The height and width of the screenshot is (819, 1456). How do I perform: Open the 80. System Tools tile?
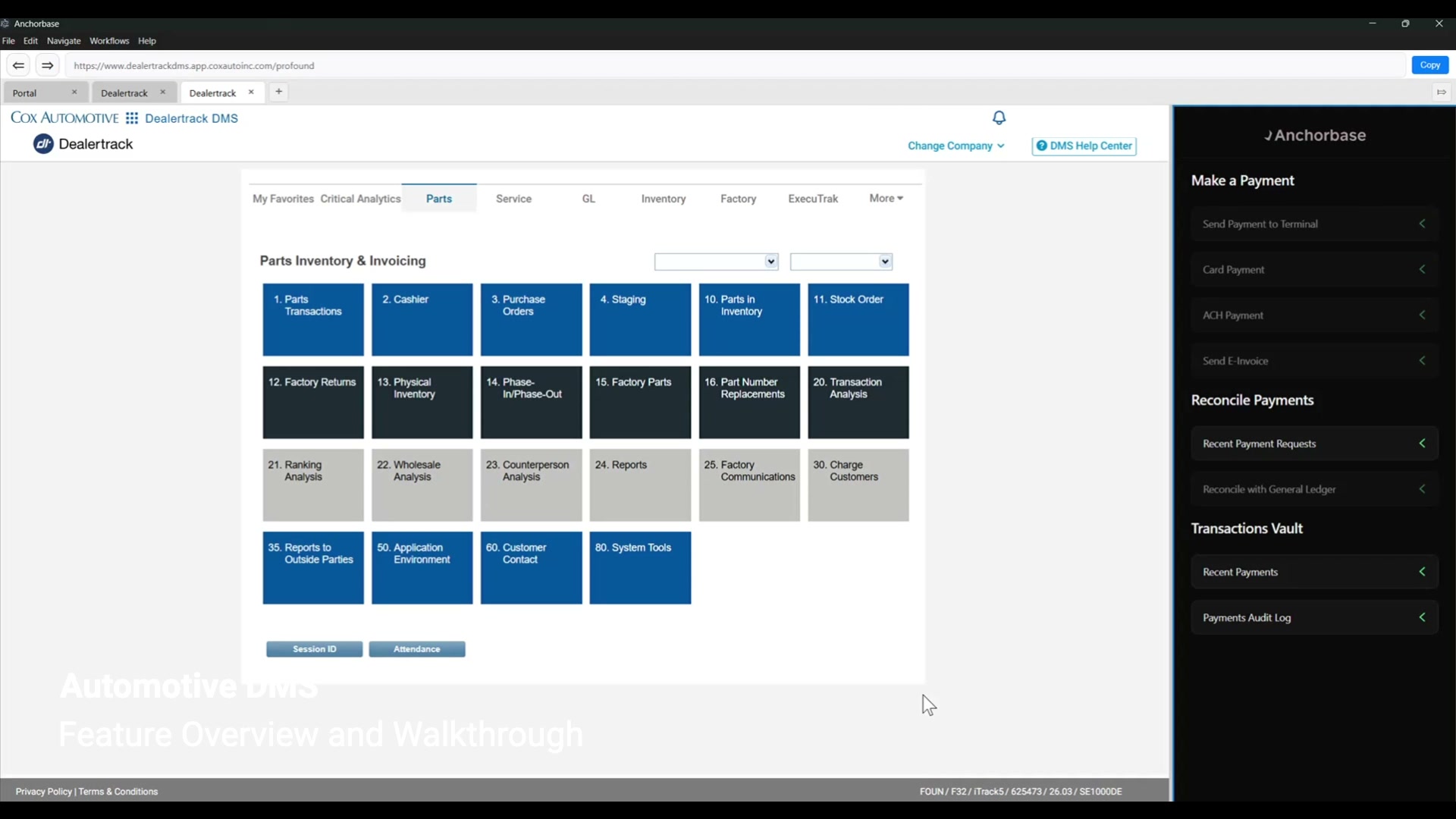640,567
